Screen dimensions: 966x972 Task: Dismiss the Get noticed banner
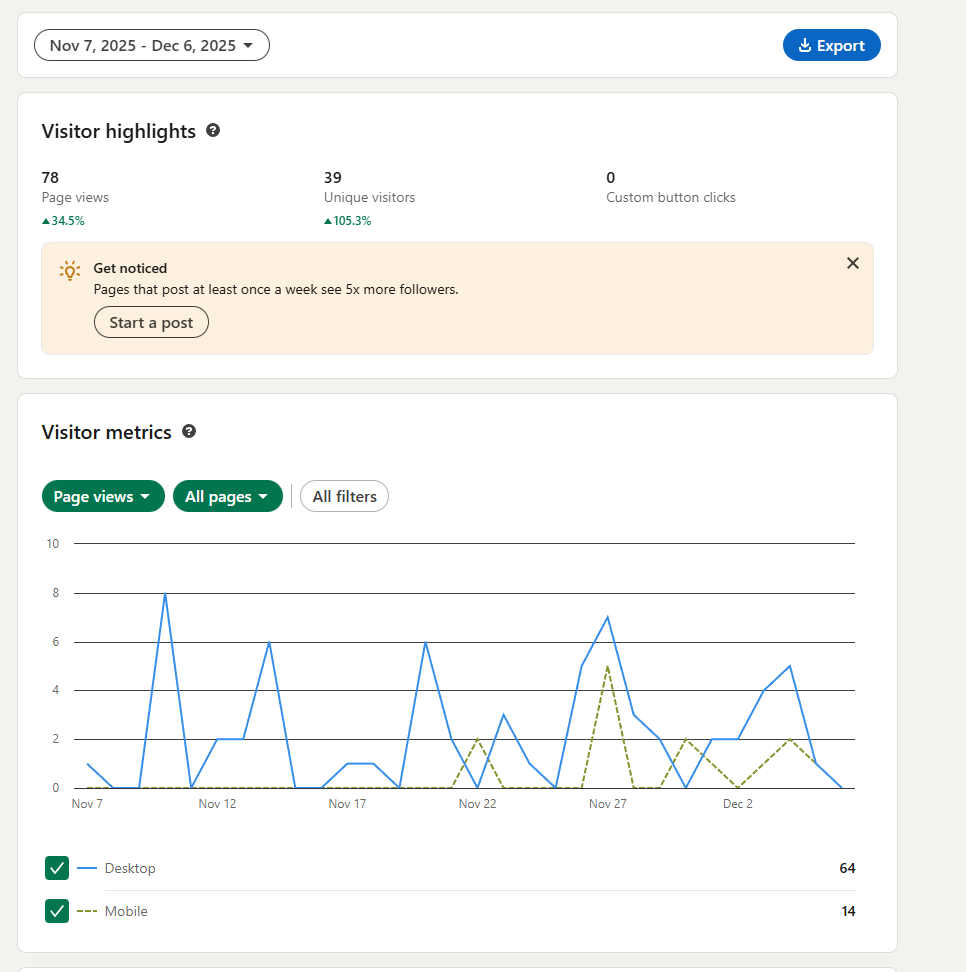(852, 263)
